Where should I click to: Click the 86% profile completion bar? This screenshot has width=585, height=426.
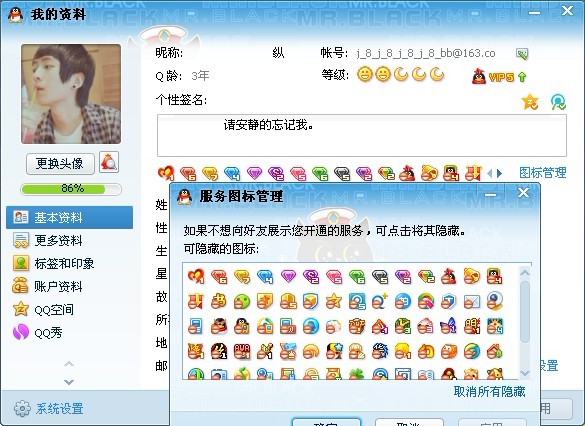coord(71,189)
